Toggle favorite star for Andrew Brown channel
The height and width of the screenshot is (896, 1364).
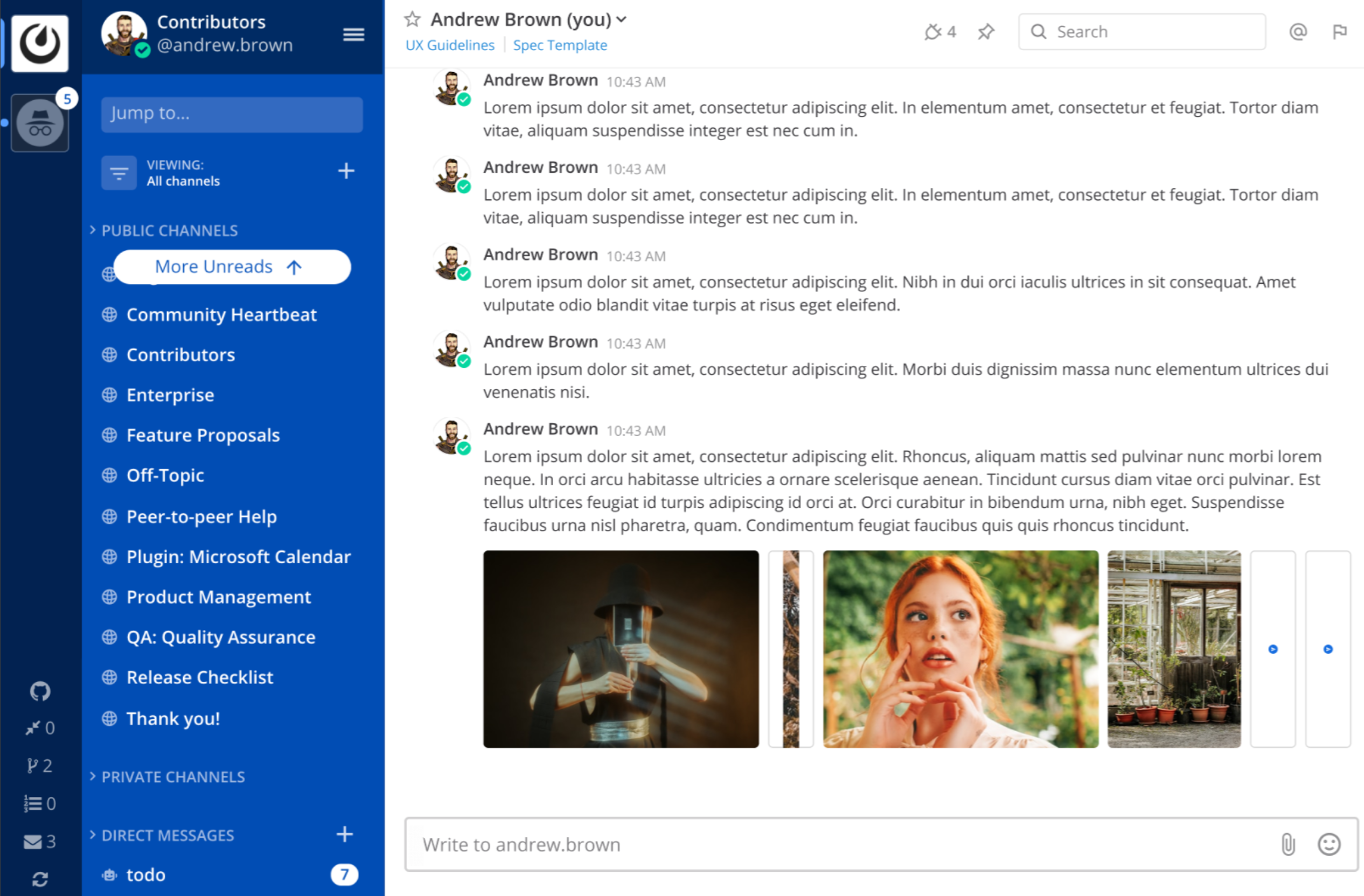(412, 19)
